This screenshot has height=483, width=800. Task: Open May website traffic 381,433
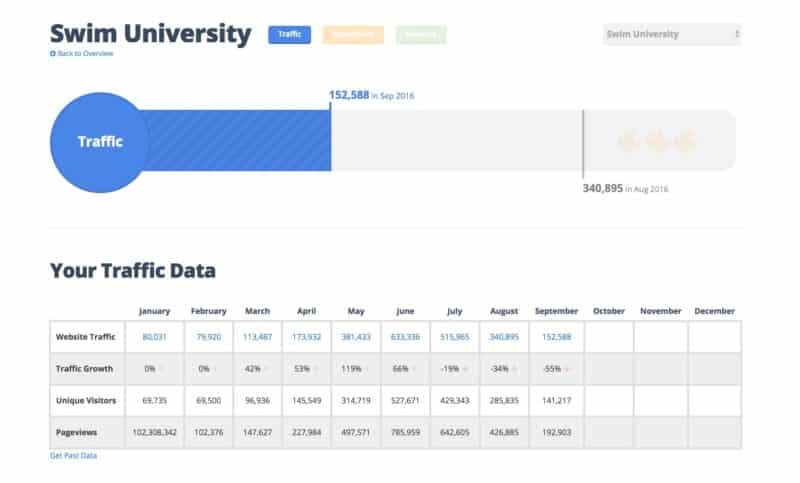click(356, 337)
